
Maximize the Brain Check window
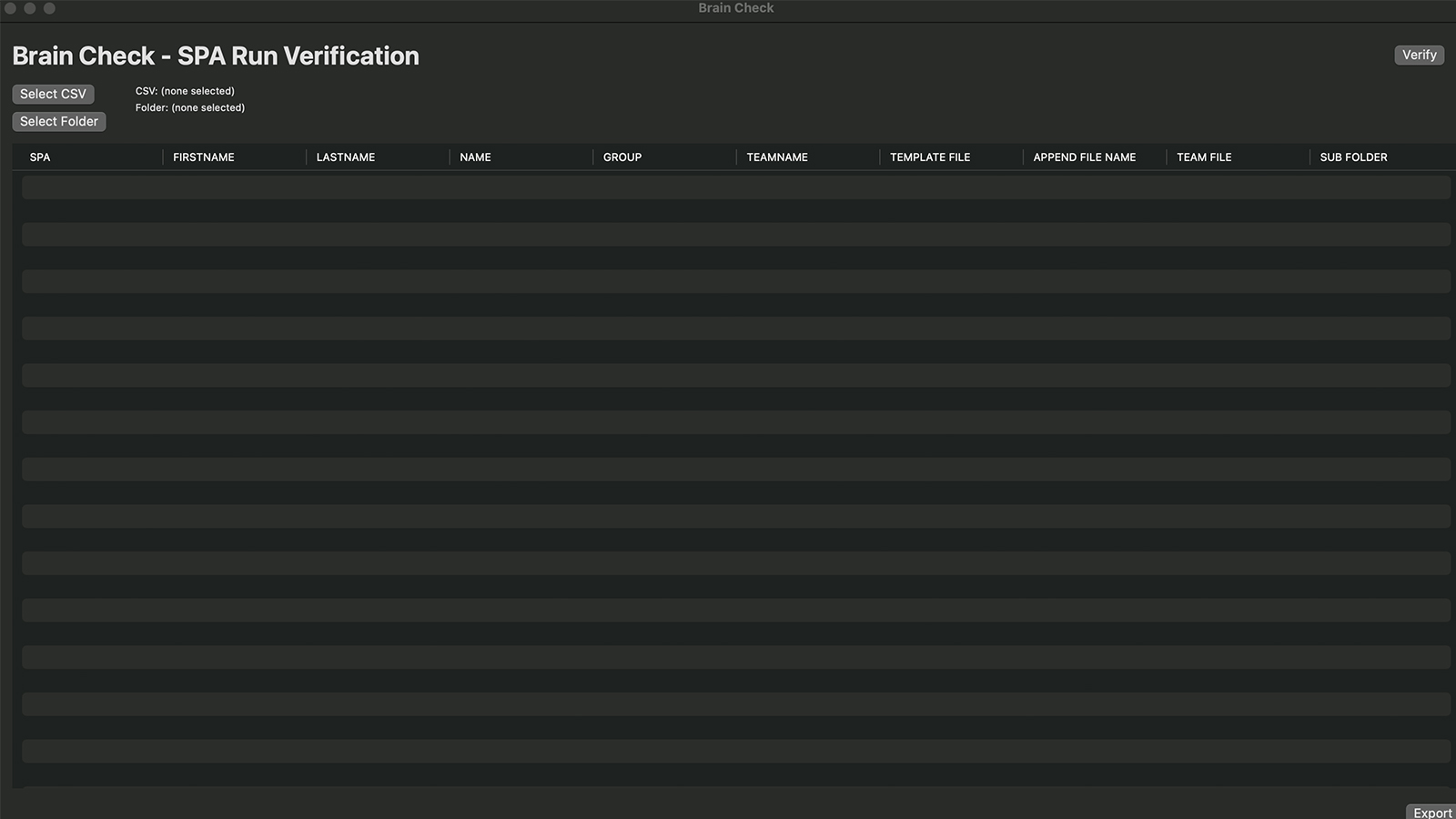pyautogui.click(x=50, y=8)
